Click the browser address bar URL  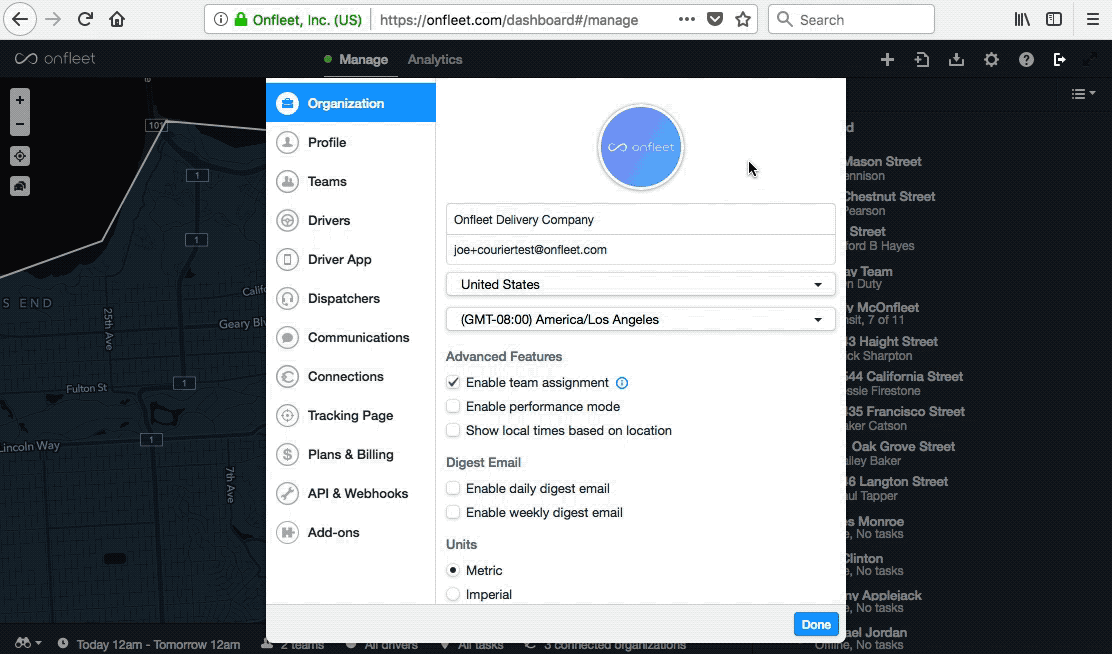point(508,20)
